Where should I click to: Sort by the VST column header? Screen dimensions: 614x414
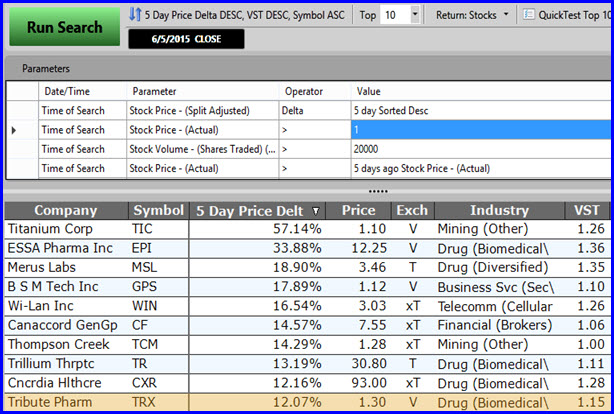[587, 211]
